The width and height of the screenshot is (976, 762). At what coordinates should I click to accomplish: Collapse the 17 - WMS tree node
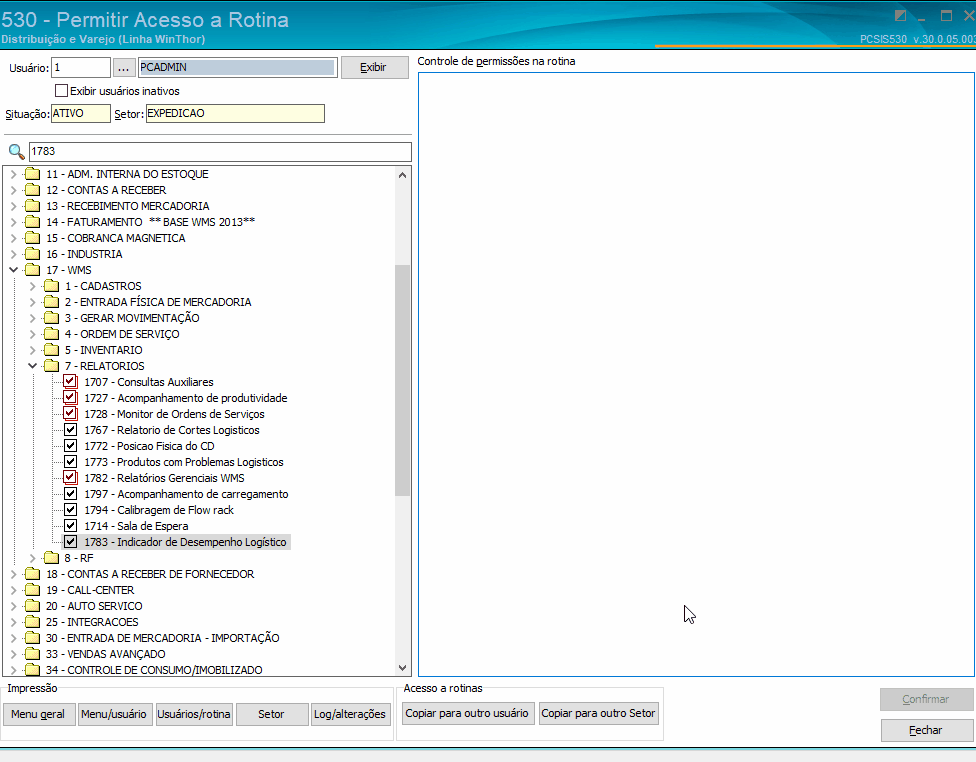tap(13, 270)
